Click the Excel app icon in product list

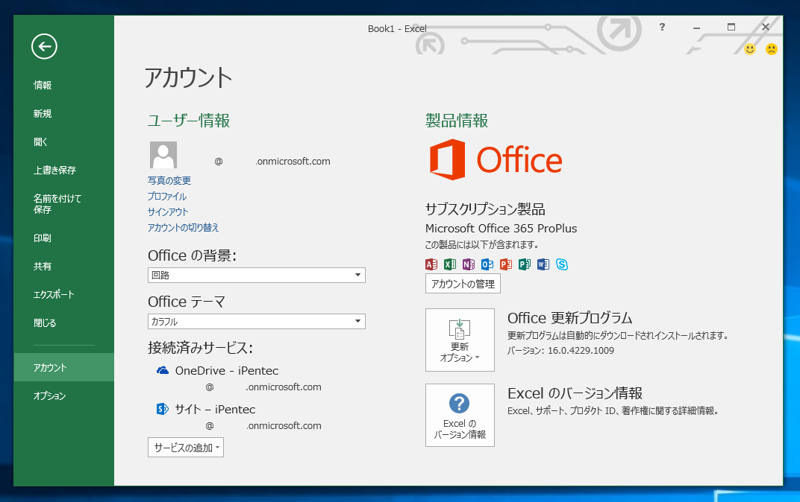449,264
